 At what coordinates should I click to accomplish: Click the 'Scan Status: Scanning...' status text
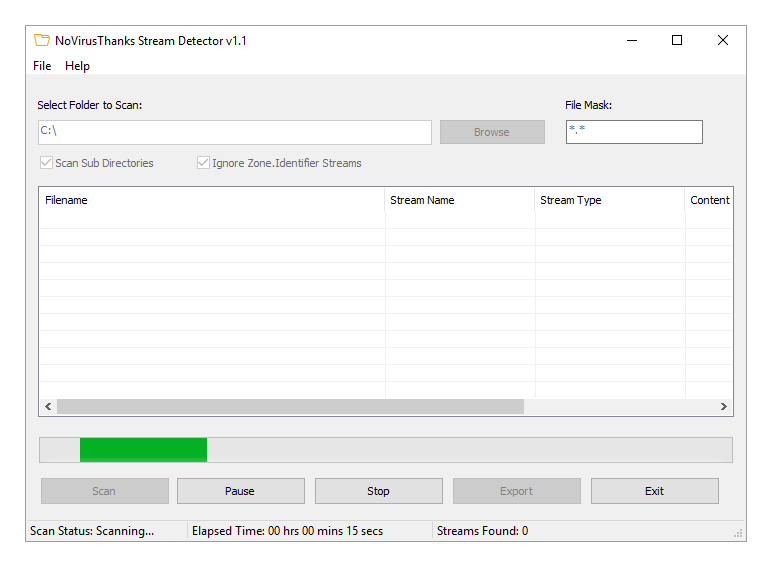[x=92, y=531]
